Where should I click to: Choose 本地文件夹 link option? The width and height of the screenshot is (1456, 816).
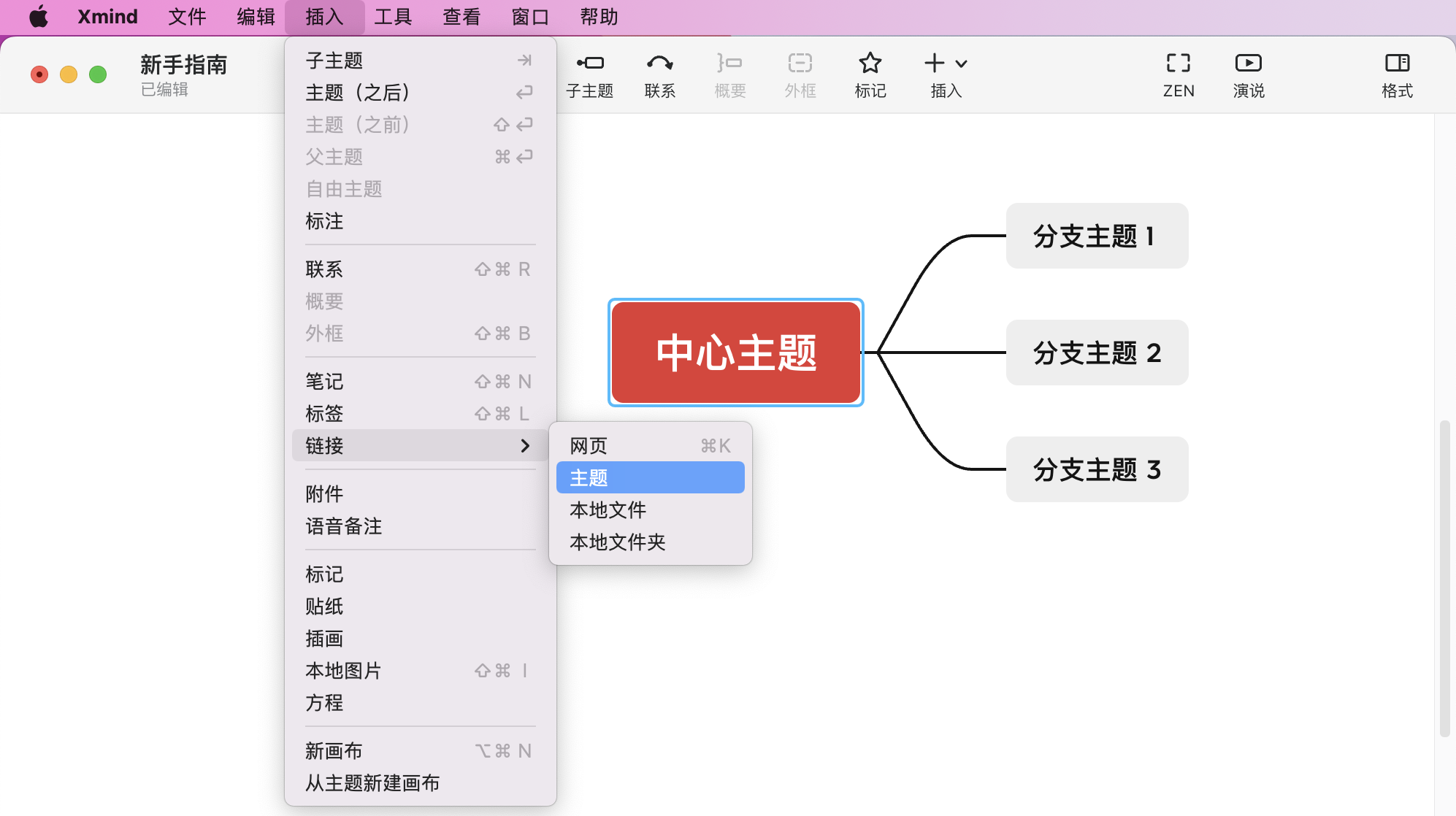pyautogui.click(x=650, y=542)
